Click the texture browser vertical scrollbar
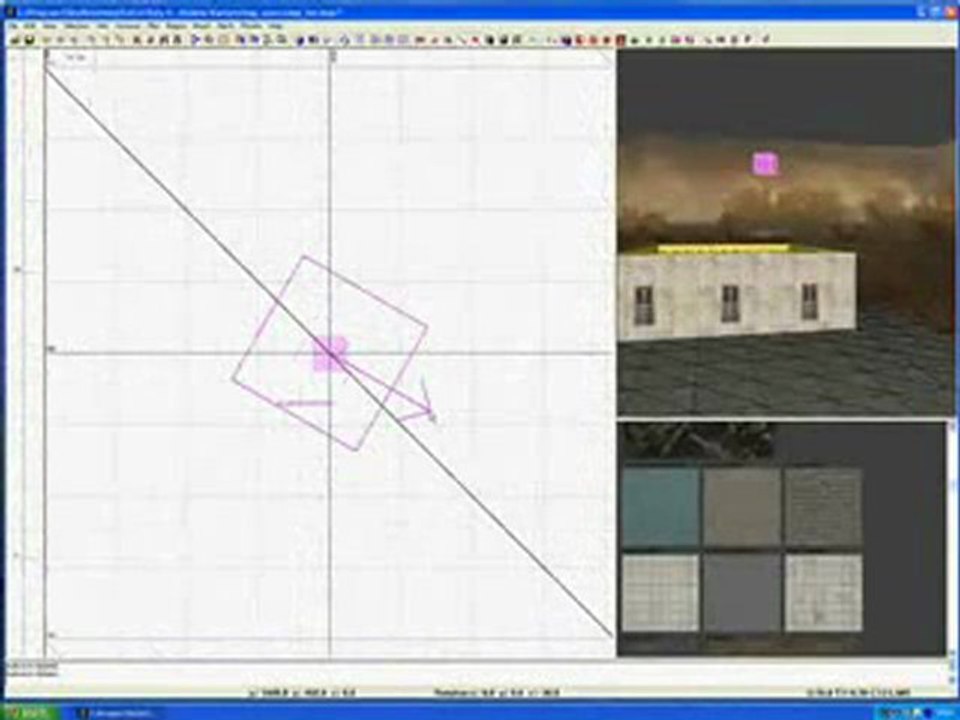960x720 pixels. (x=951, y=539)
